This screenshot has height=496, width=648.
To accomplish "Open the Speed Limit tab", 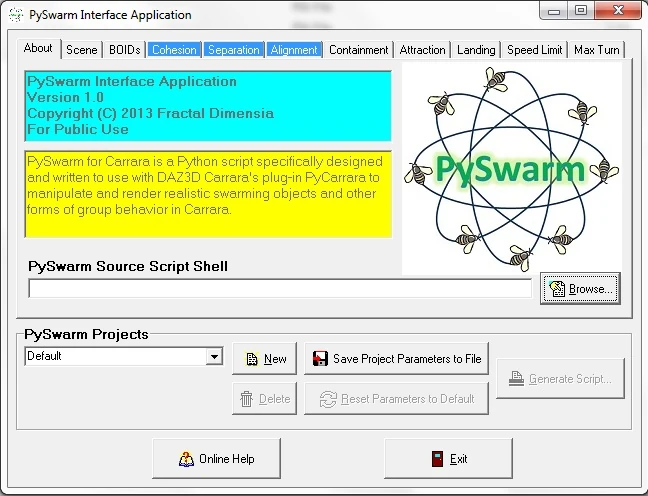I will 534,50.
